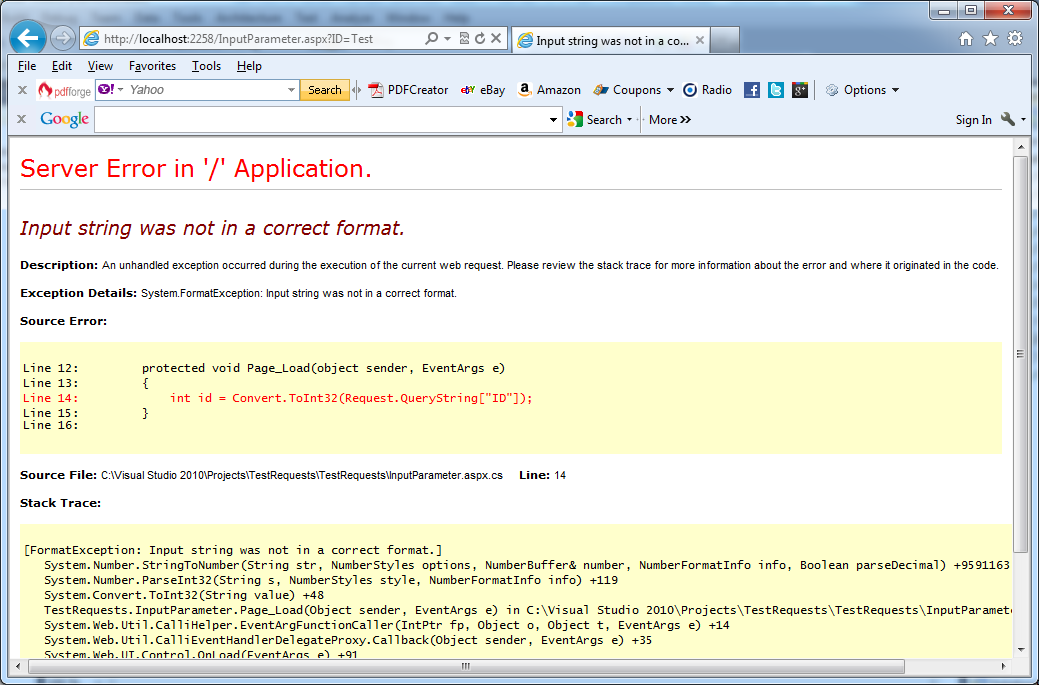Open Google toolbar search history dropdown

pos(553,120)
